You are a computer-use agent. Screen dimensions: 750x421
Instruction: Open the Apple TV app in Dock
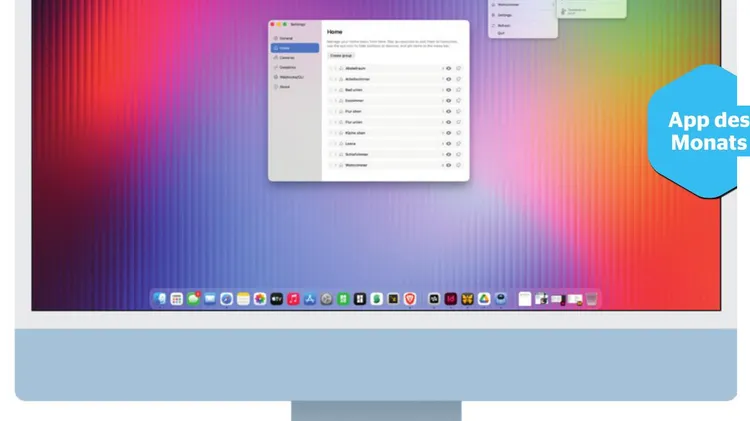pos(277,298)
